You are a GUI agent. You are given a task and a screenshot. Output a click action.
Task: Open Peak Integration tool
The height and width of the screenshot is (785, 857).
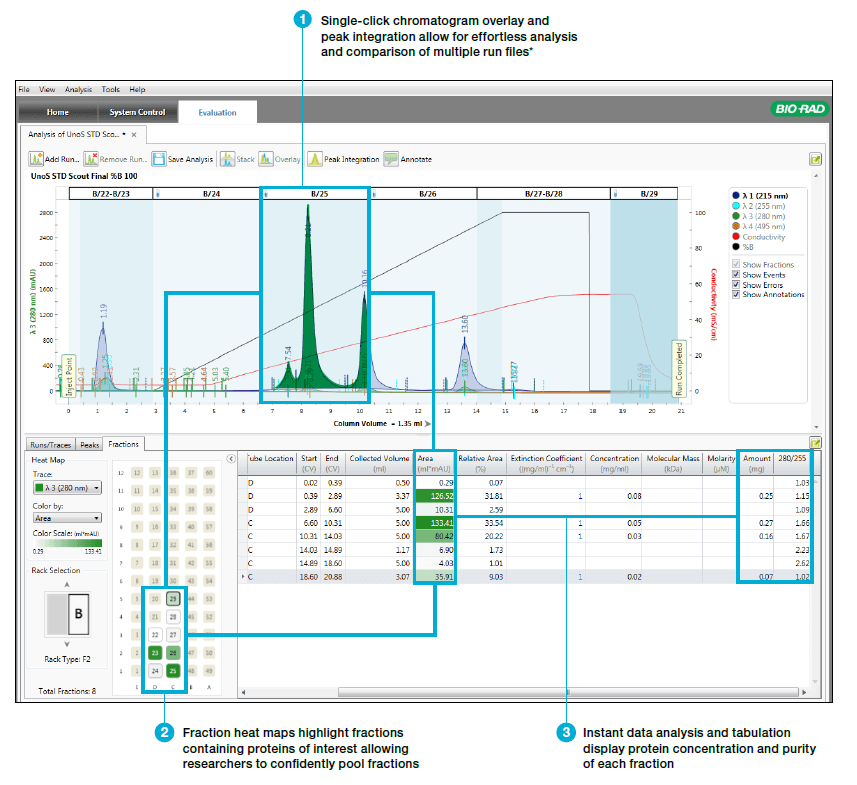pyautogui.click(x=314, y=159)
